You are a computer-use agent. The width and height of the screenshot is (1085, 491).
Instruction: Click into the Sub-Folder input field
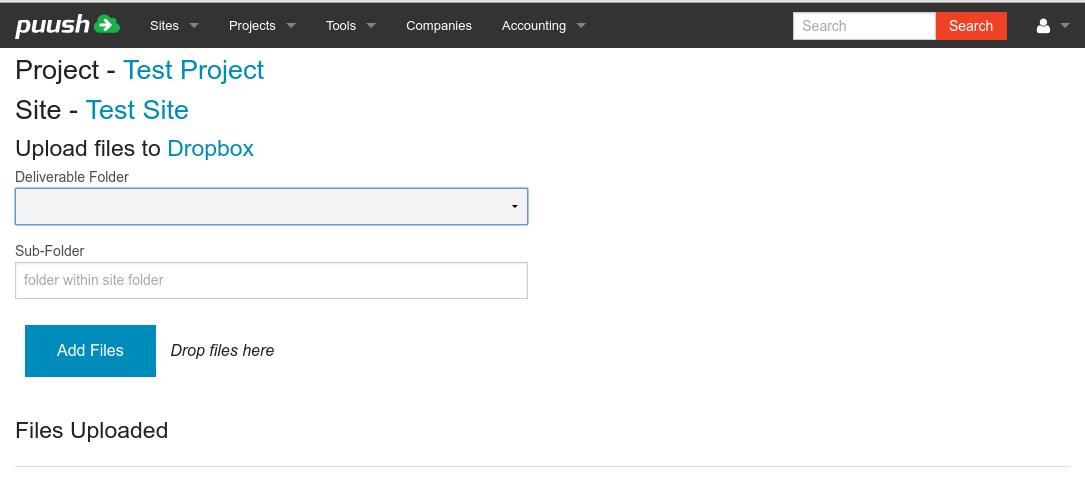click(x=271, y=280)
